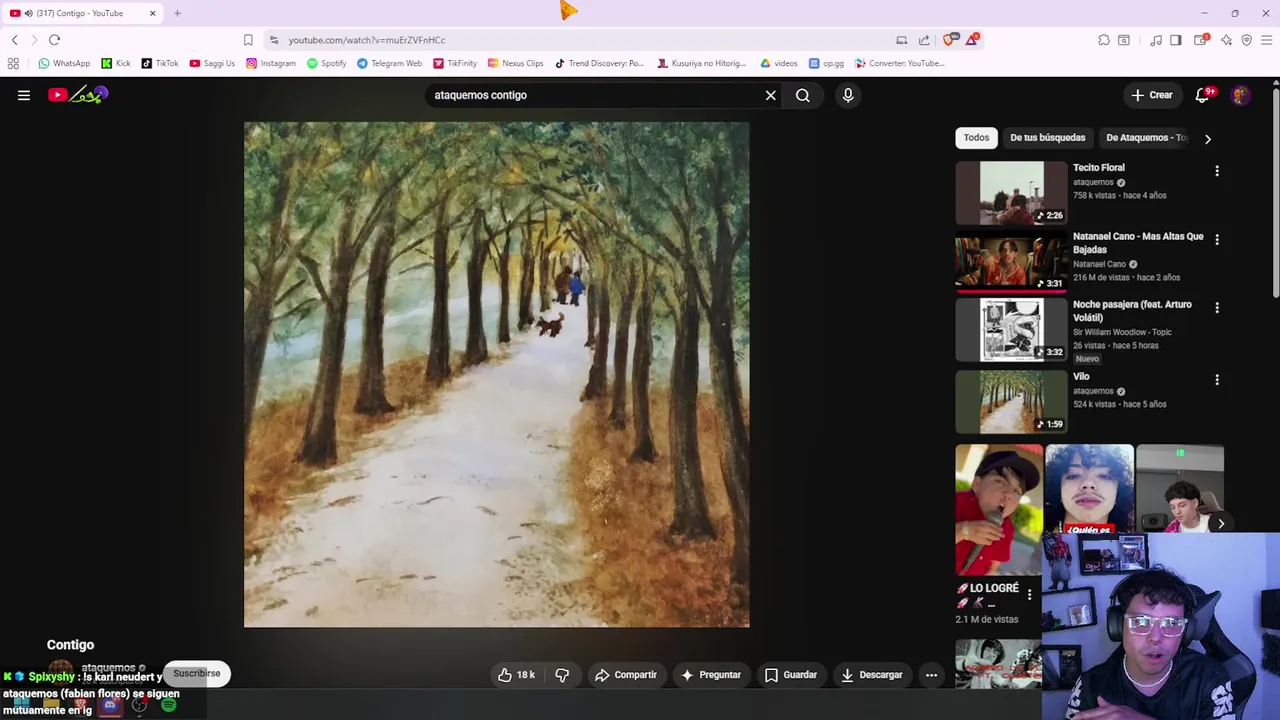This screenshot has height=720, width=1280.
Task: Reload the page
Action: point(54,40)
